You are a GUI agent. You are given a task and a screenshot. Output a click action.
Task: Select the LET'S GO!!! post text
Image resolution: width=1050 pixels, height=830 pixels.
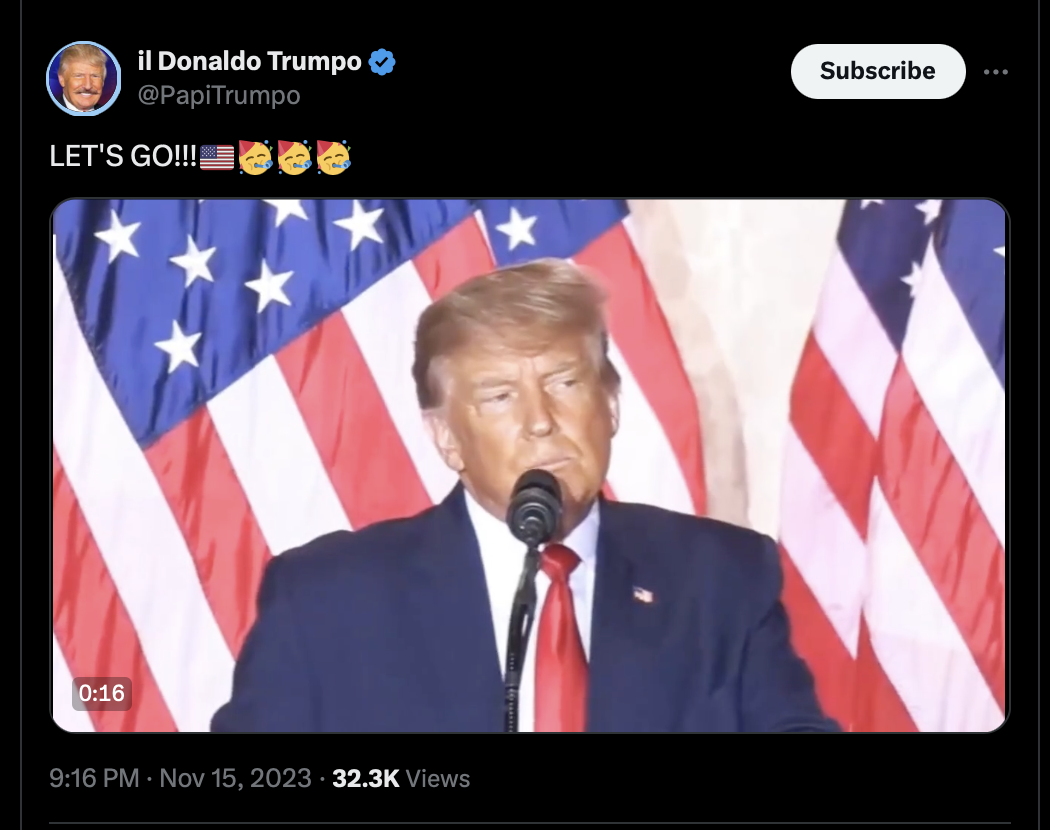click(x=123, y=157)
